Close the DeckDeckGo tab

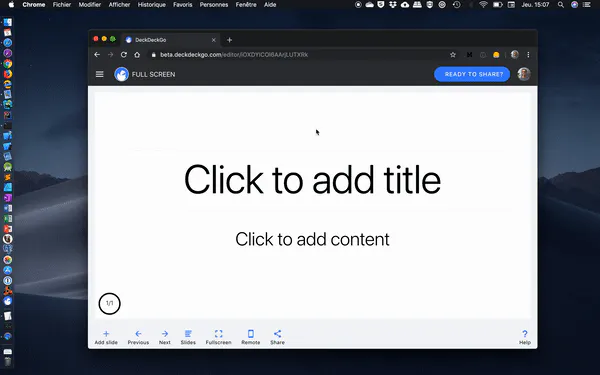214,40
